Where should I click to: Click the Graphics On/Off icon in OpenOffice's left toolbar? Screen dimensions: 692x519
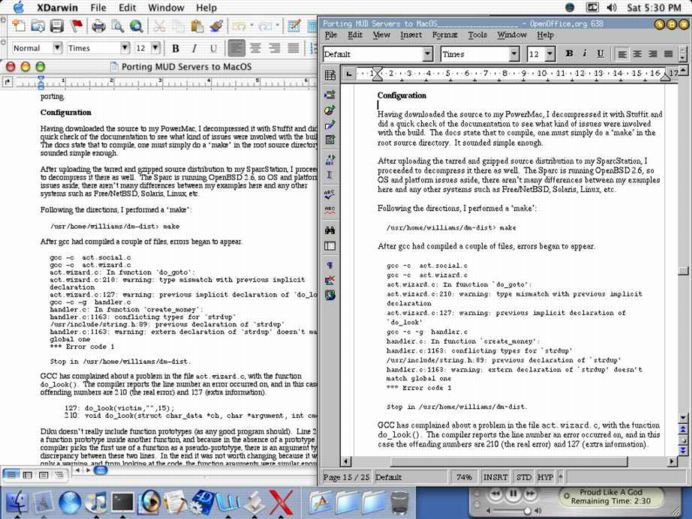330,280
